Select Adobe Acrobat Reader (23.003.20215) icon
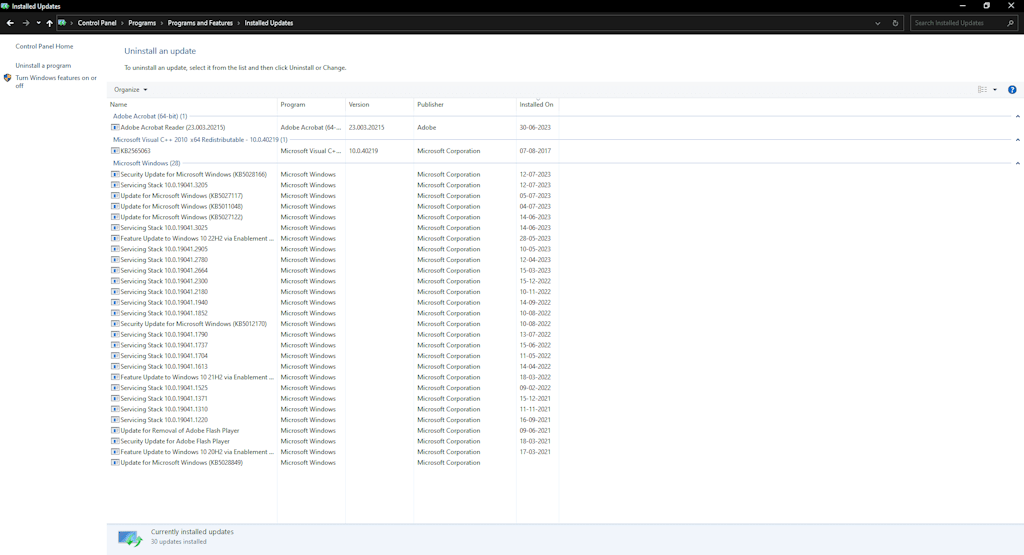Image resolution: width=1024 pixels, height=555 pixels. (115, 127)
